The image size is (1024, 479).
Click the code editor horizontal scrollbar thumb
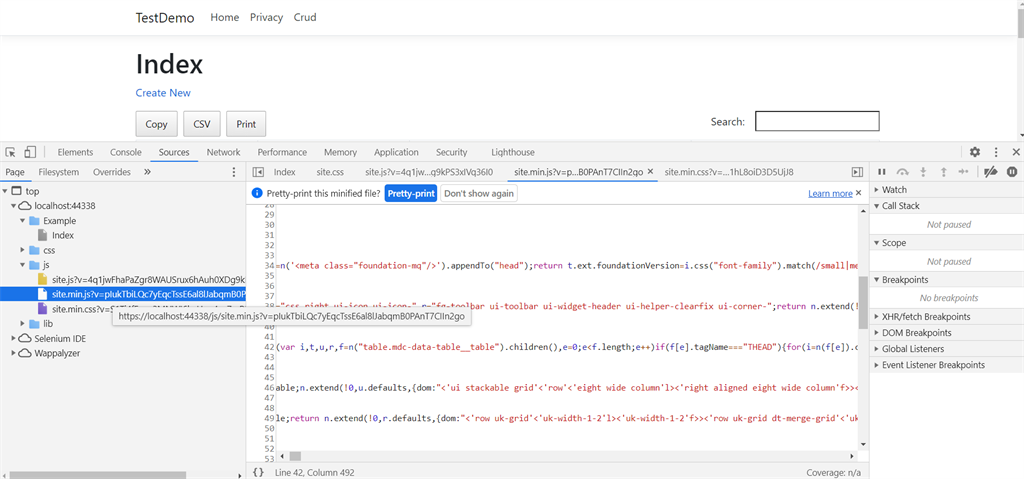pos(295,456)
